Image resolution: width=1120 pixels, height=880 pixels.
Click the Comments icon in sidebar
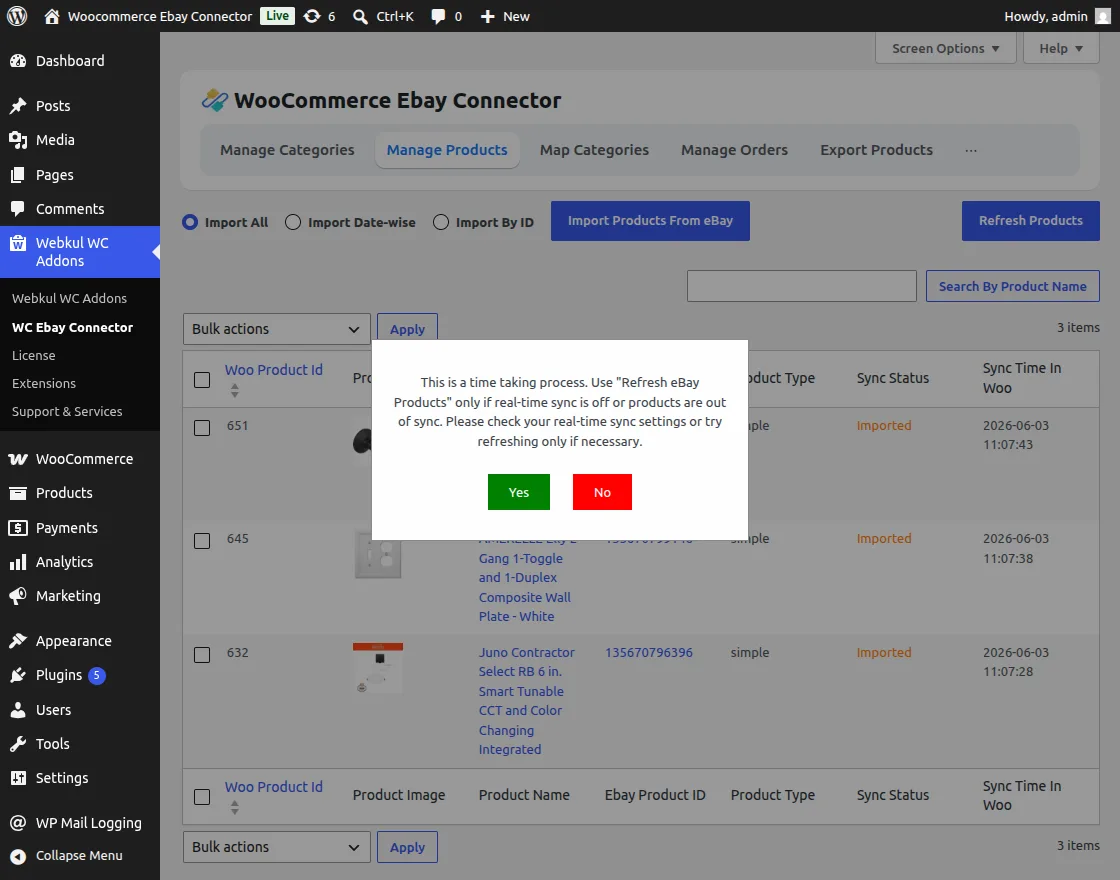coord(18,209)
